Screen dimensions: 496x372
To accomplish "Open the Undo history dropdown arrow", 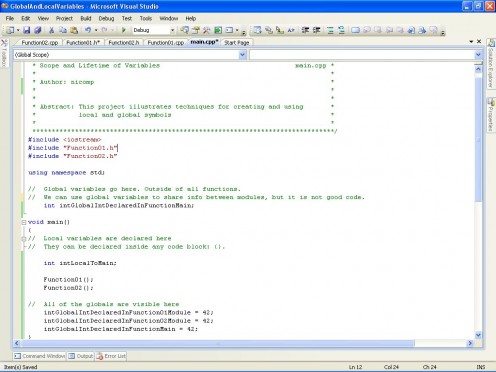I will tap(96, 30).
